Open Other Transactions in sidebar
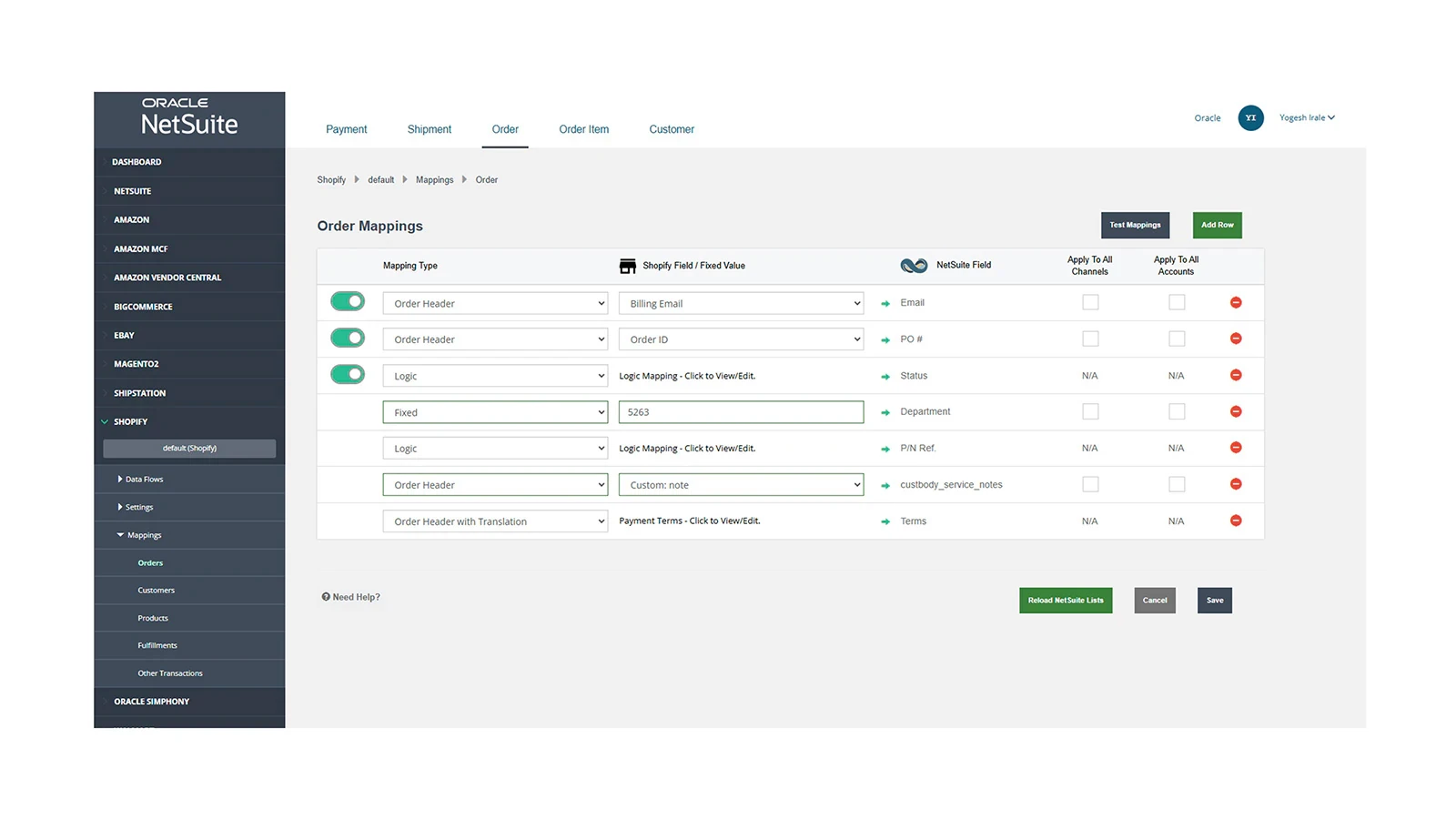Image resolution: width=1456 pixels, height=819 pixels. click(x=170, y=674)
